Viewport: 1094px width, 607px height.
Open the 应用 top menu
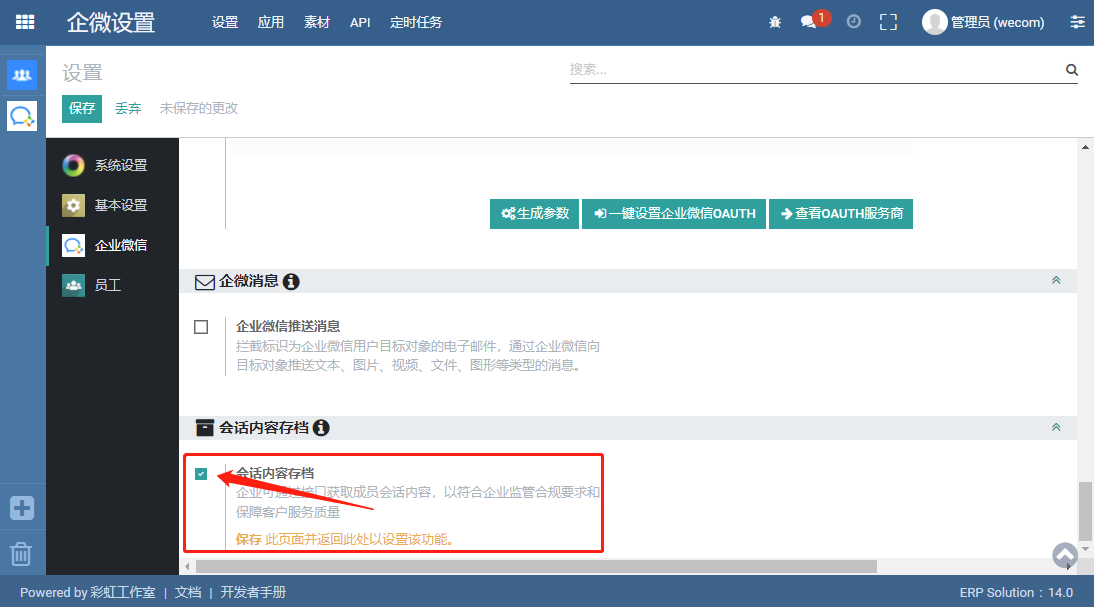[x=271, y=22]
